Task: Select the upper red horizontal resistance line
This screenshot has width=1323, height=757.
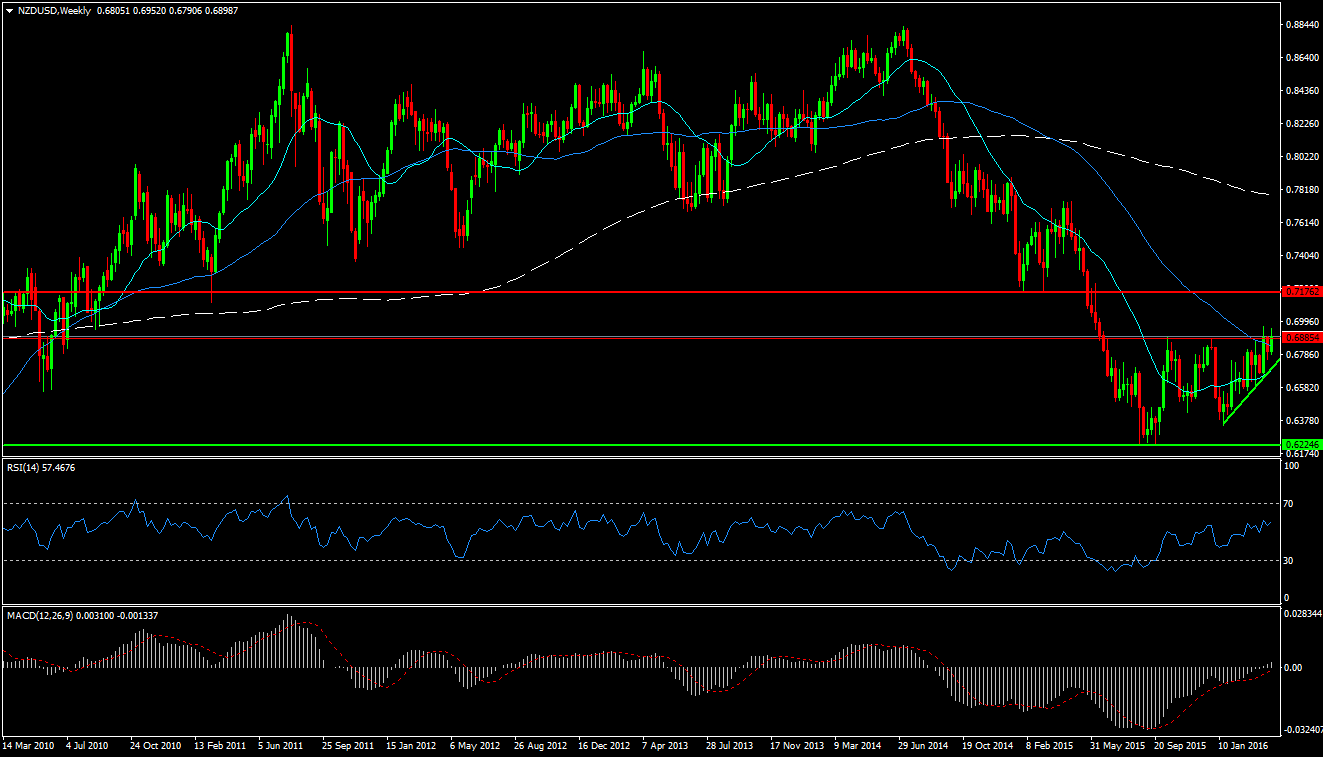Action: pos(600,292)
